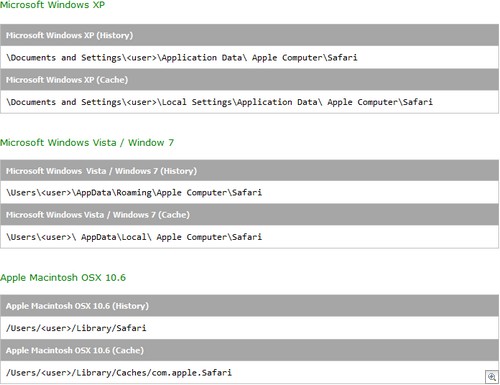Select the AppData\Local\ Apple Computer\Safari path
The image size is (500, 385).
coord(134,237)
